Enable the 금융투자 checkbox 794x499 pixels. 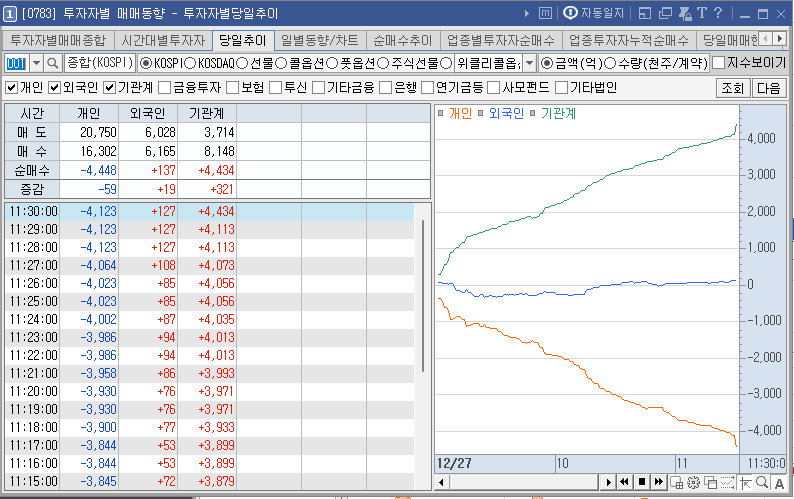165,88
